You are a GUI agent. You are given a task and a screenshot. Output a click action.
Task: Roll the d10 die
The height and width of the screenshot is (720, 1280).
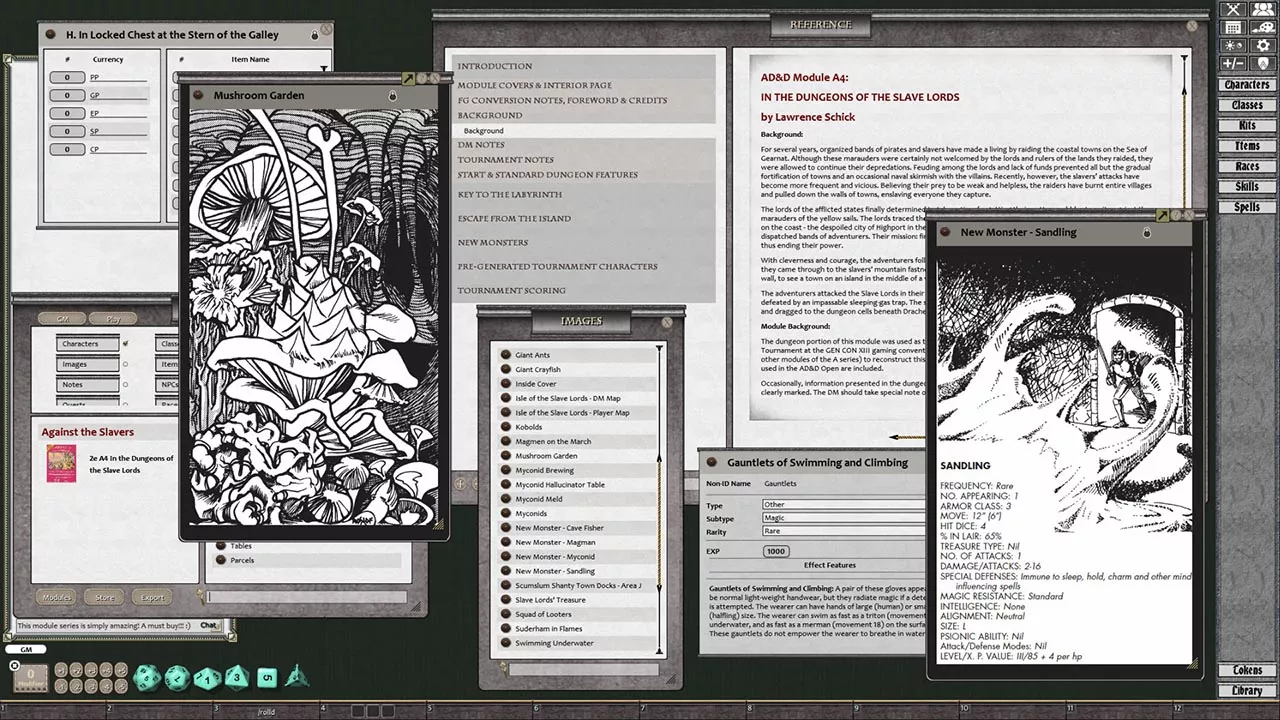point(207,678)
